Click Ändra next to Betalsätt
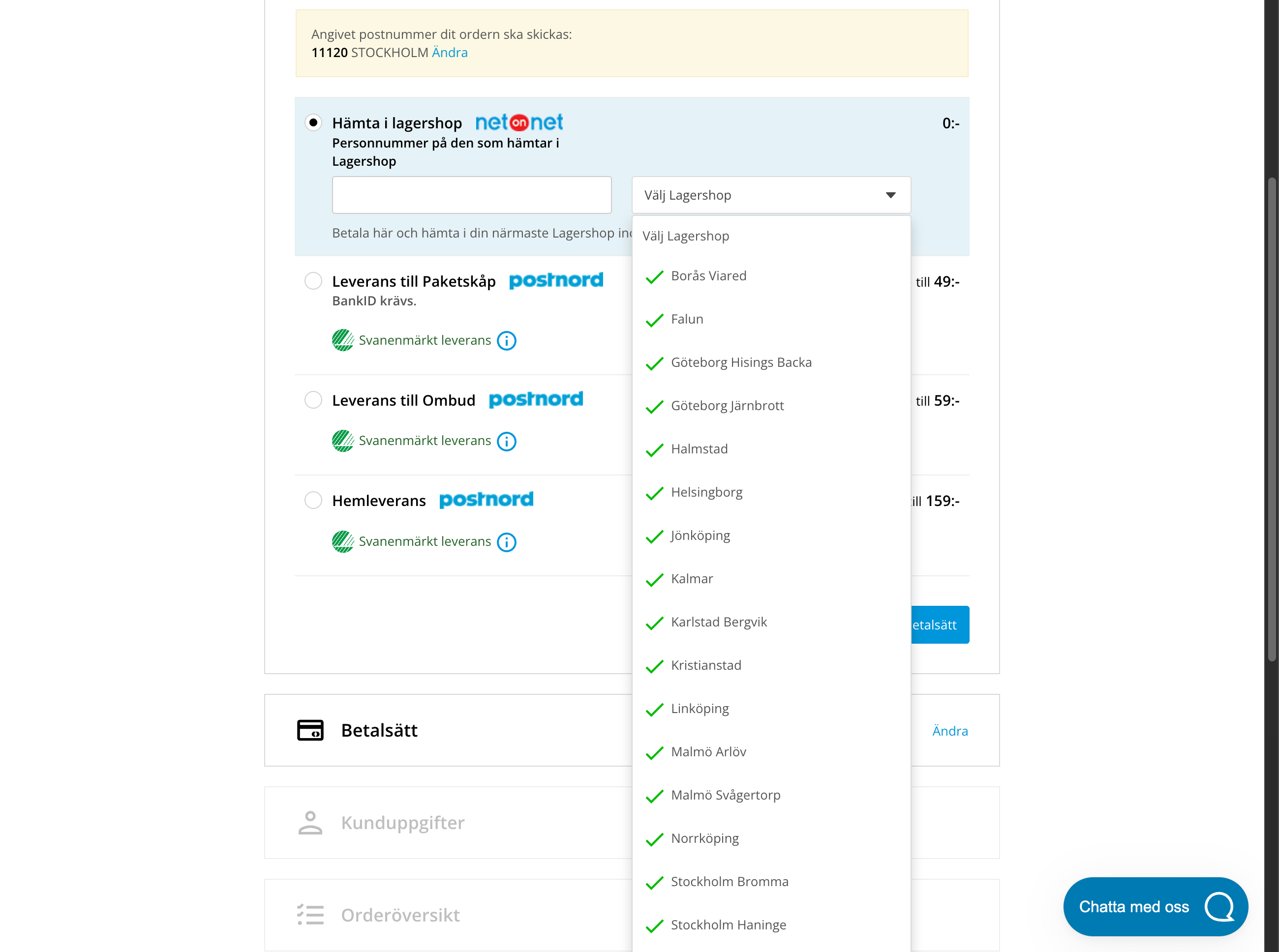The image size is (1279, 952). click(949, 730)
